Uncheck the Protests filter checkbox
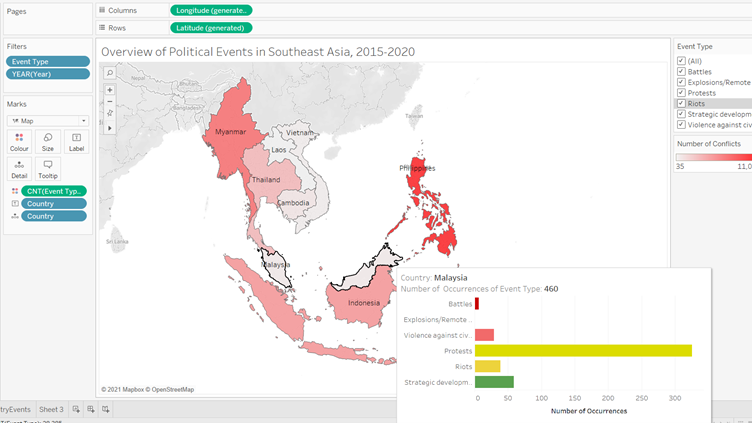Screen dimensions: 752x423 point(681,93)
